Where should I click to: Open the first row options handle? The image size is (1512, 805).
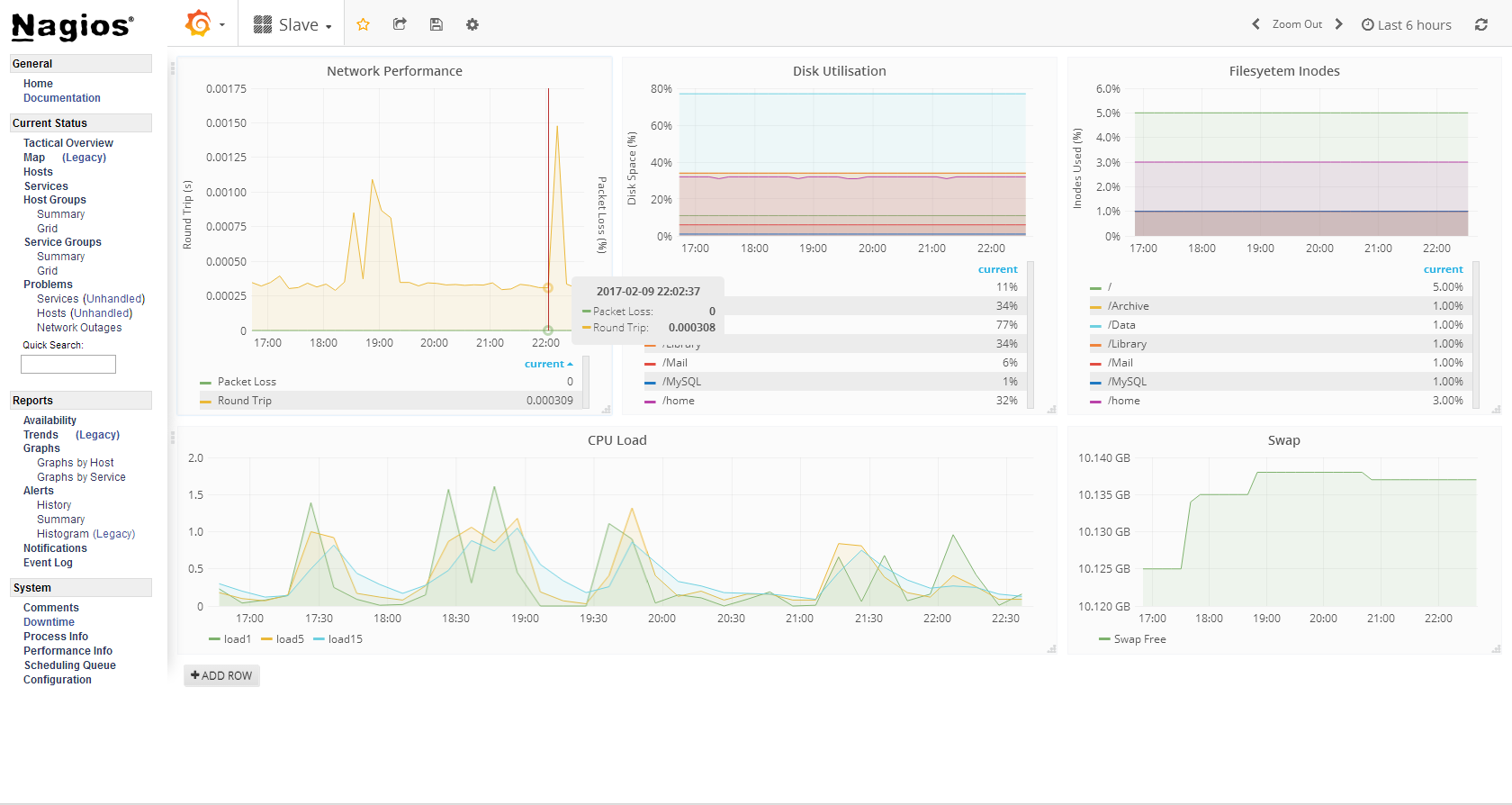coord(173,68)
